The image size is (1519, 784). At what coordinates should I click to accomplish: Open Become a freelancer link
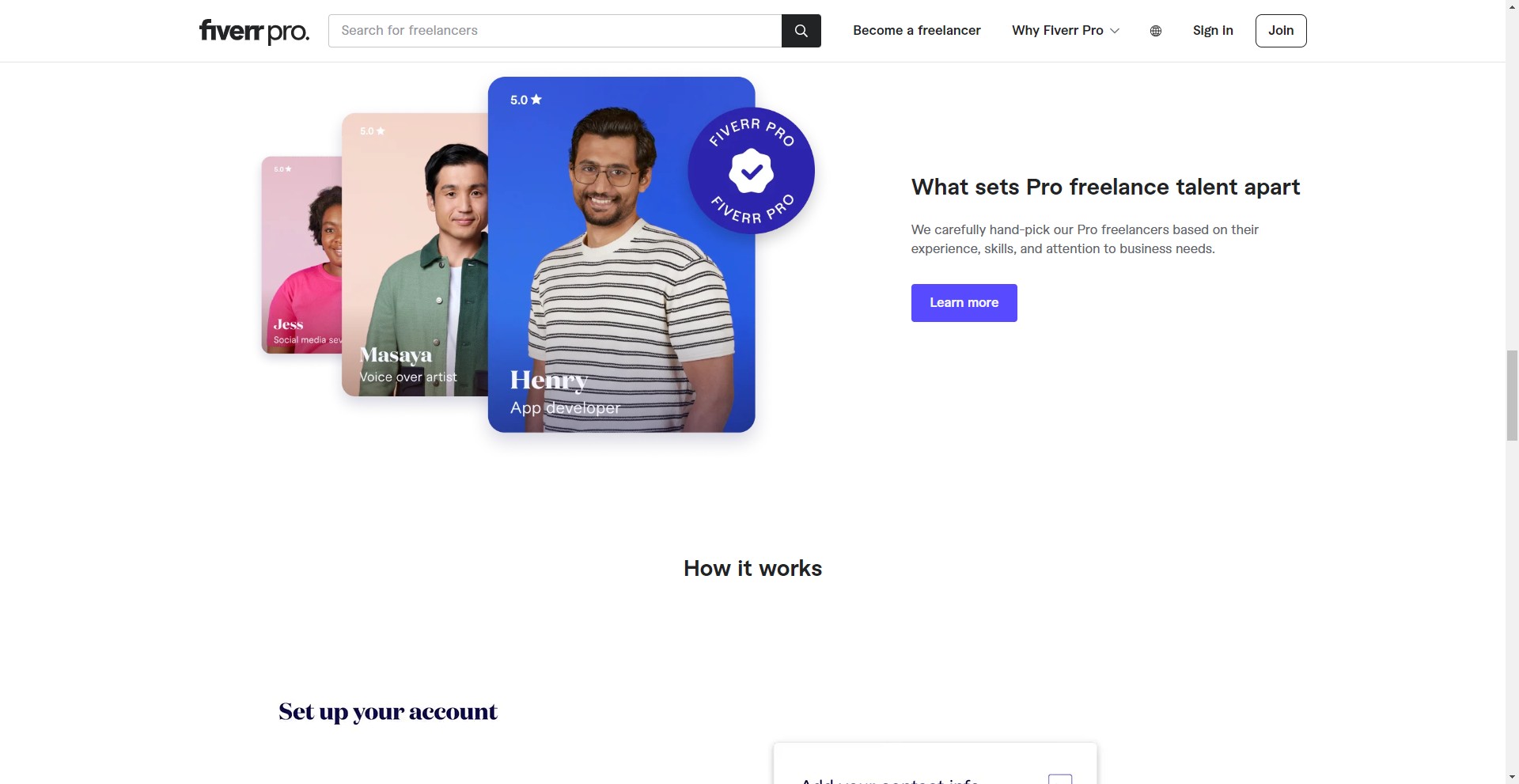916,31
